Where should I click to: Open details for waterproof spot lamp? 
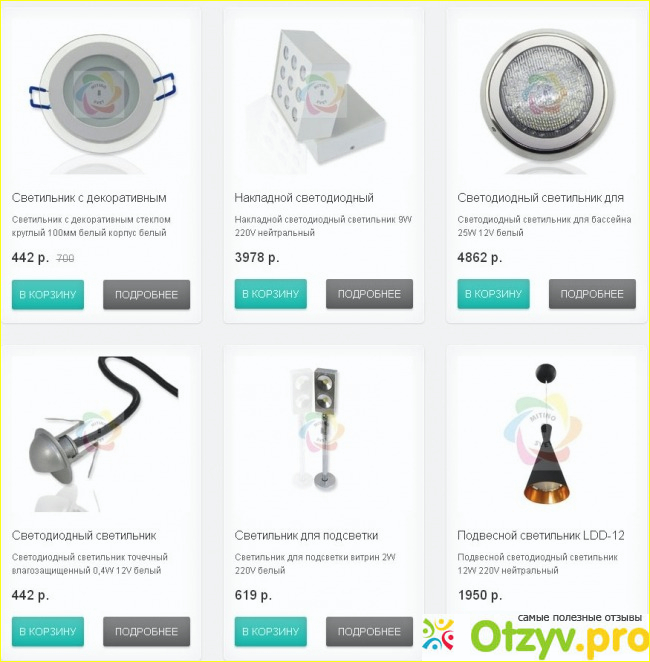click(x=146, y=632)
